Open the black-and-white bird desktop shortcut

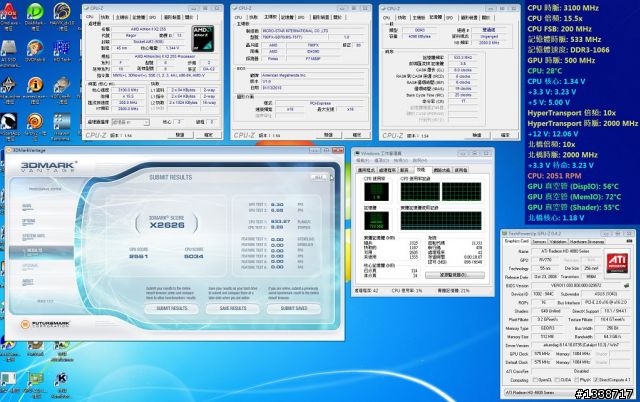pyautogui.click(x=9, y=122)
